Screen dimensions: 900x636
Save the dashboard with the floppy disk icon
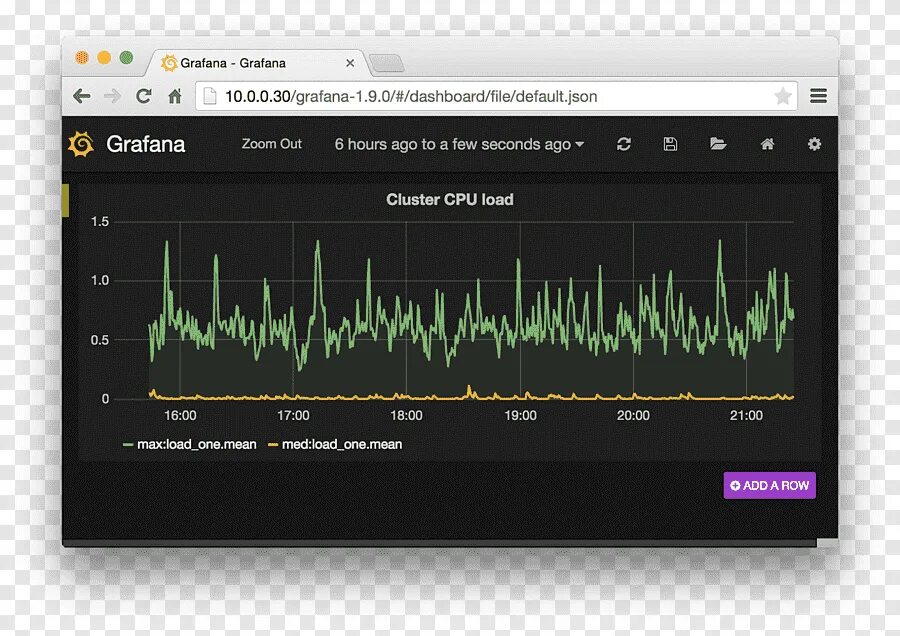(x=670, y=144)
